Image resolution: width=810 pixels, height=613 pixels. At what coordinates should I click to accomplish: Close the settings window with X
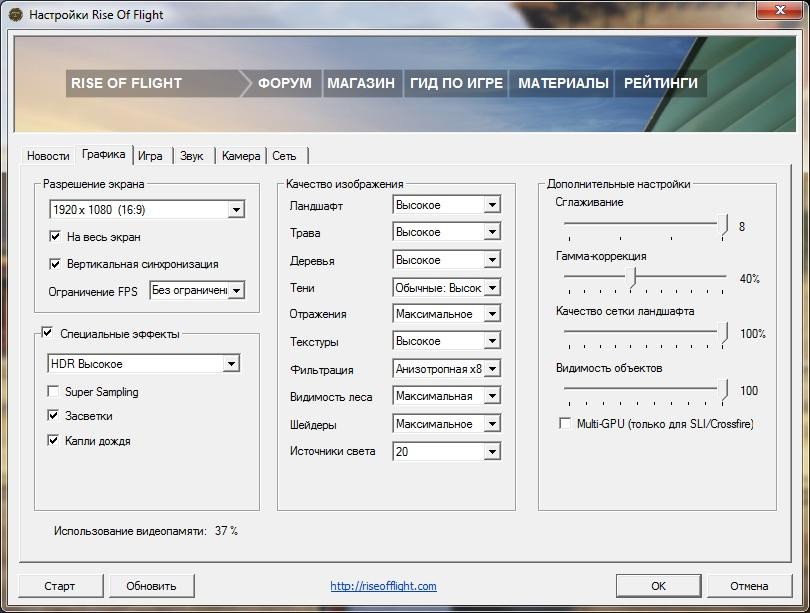(780, 10)
